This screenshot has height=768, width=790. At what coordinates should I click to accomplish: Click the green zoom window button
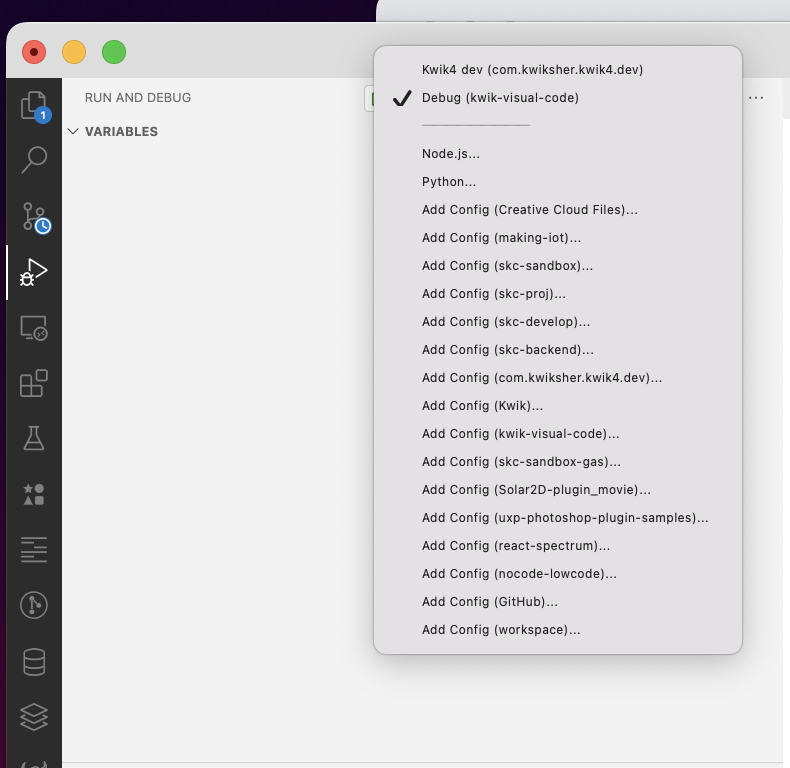coord(114,52)
